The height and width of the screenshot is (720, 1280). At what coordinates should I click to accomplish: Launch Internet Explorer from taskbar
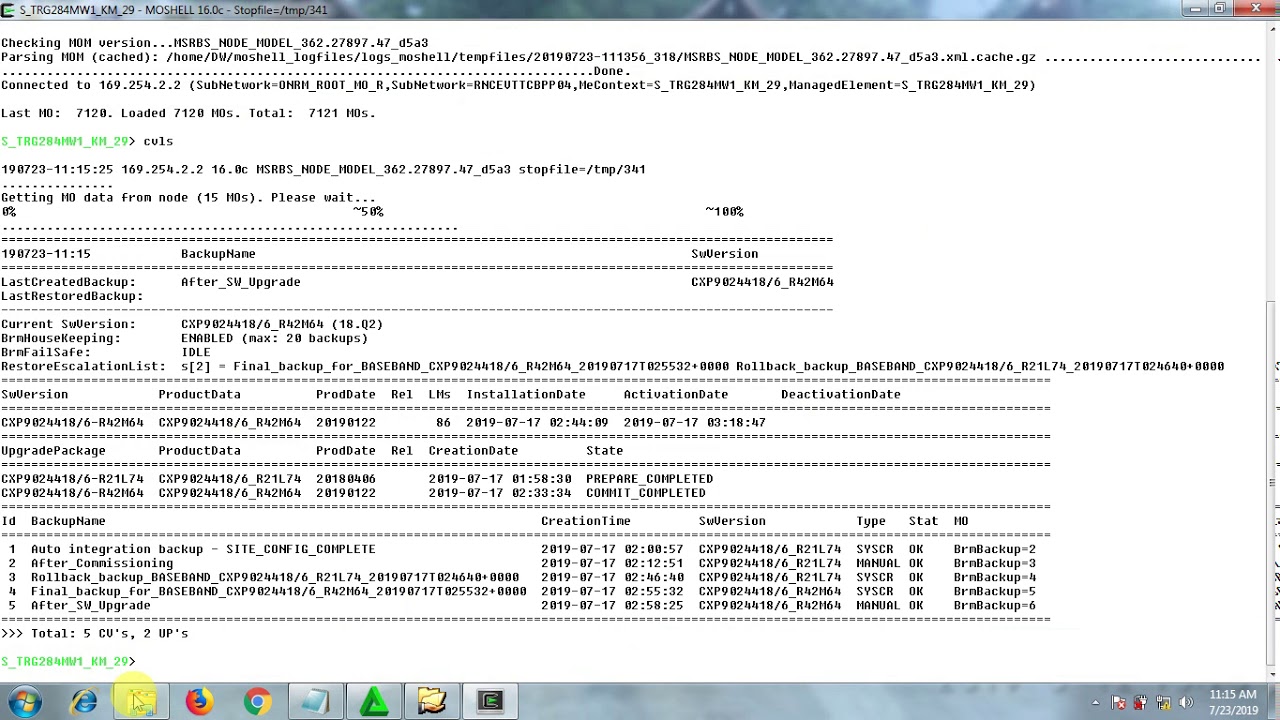pos(84,702)
